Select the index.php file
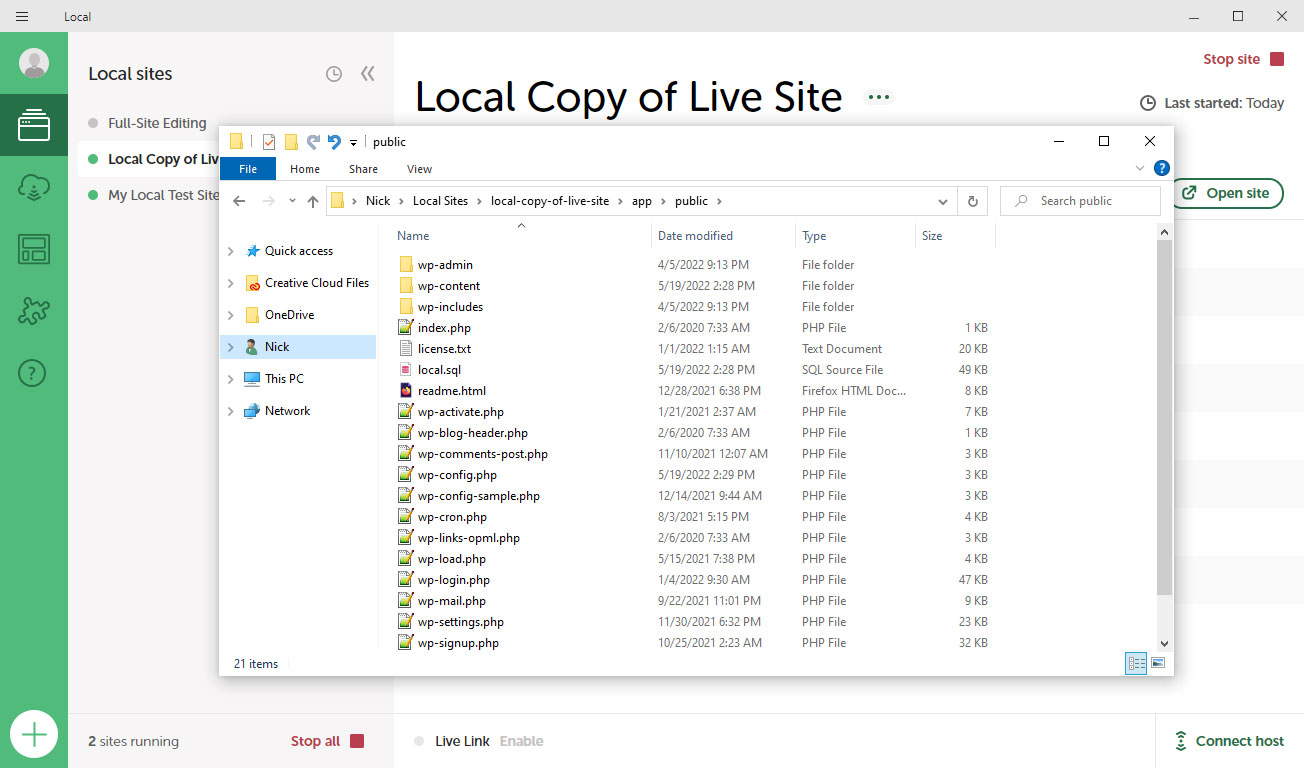Viewport: 1304px width, 768px height. tap(444, 328)
